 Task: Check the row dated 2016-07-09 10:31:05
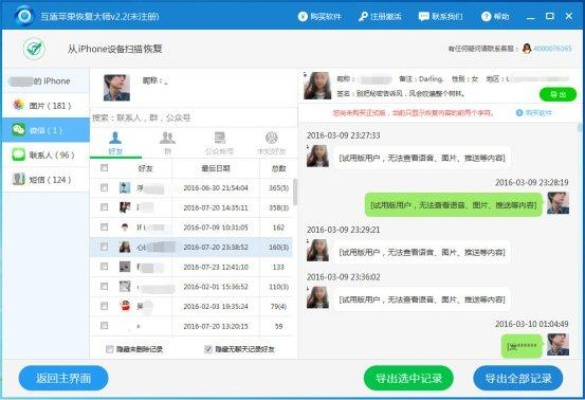104,227
